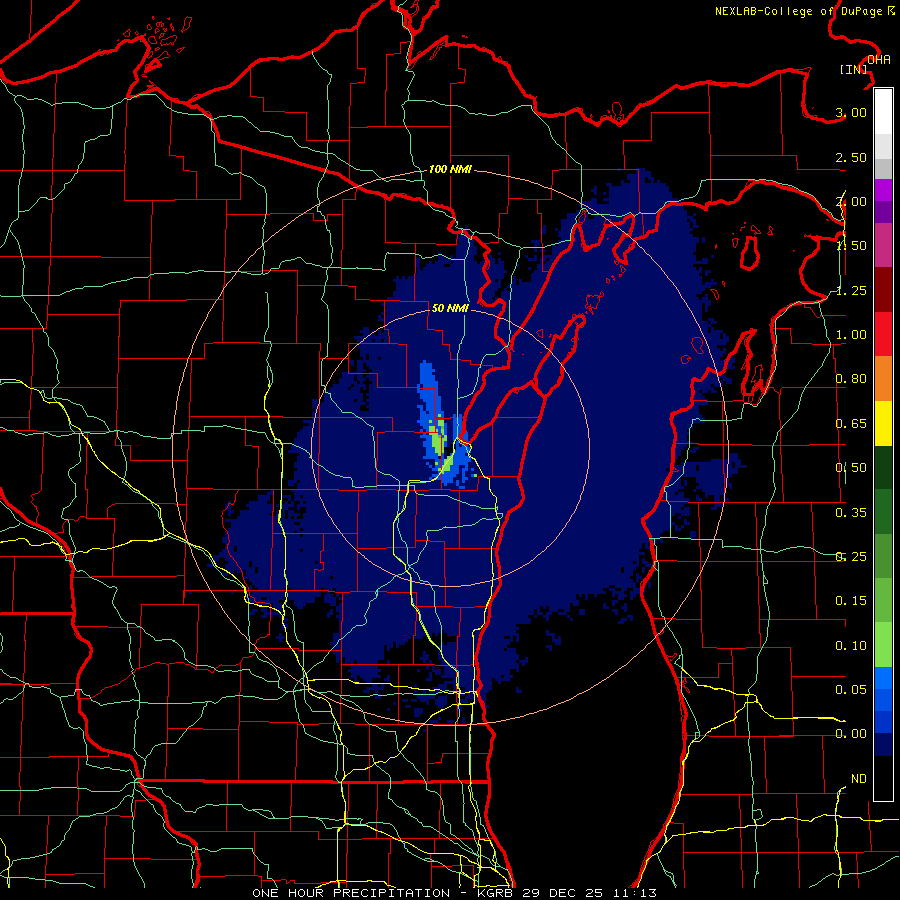Click the 2.50 legend value
The height and width of the screenshot is (900, 900).
pos(851,157)
